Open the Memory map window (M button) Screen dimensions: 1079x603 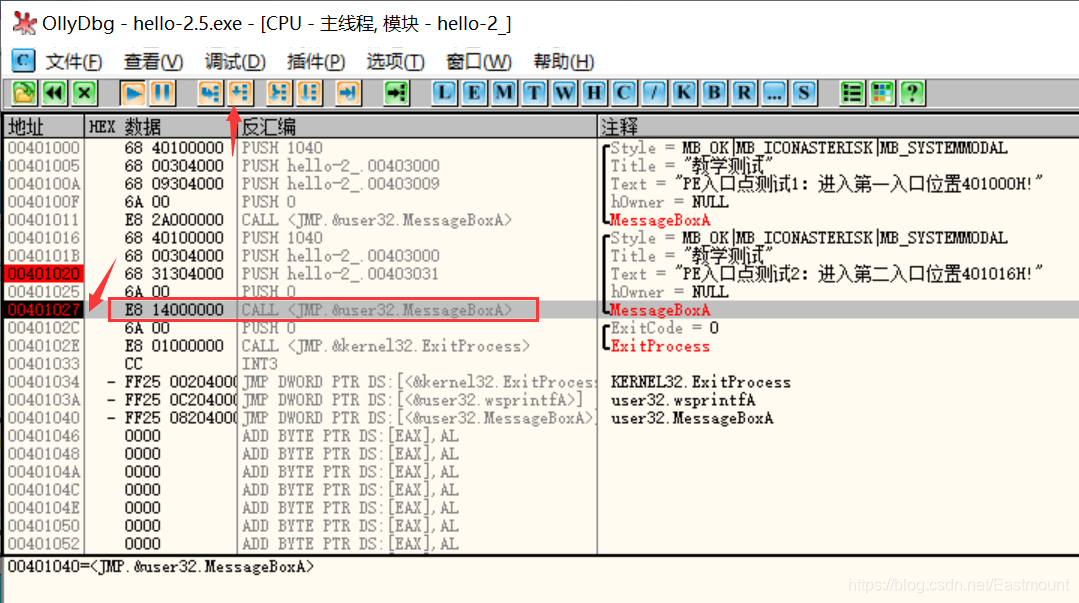coord(504,93)
